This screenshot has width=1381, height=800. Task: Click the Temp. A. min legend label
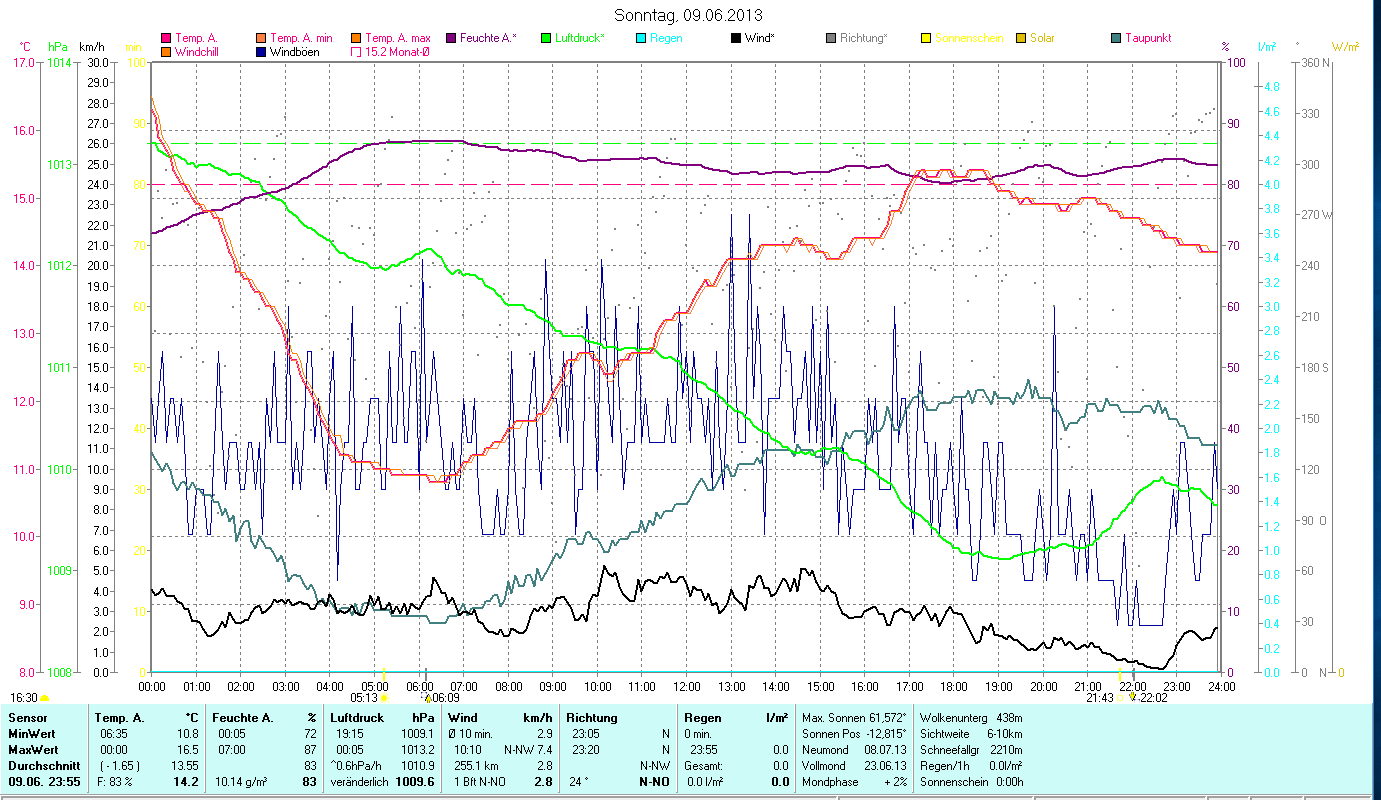click(301, 39)
